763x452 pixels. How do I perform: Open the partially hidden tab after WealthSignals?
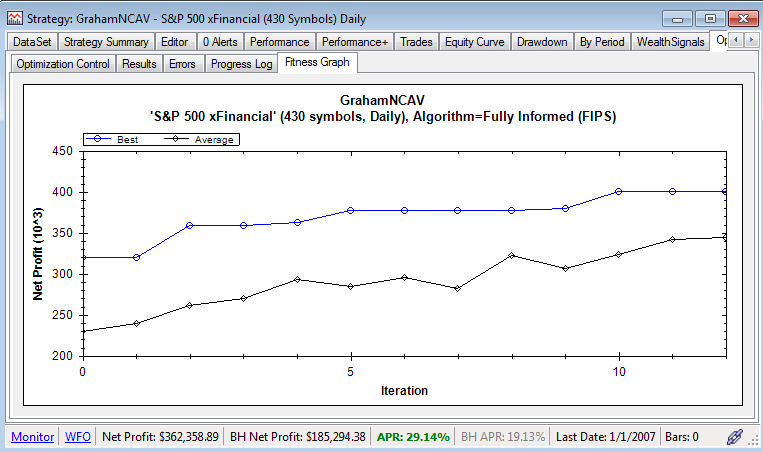[x=720, y=42]
